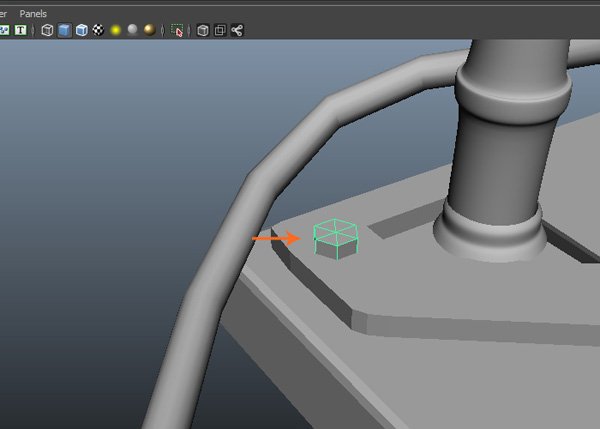Toggle Isolate Select icon
The image size is (600, 429).
(177, 30)
